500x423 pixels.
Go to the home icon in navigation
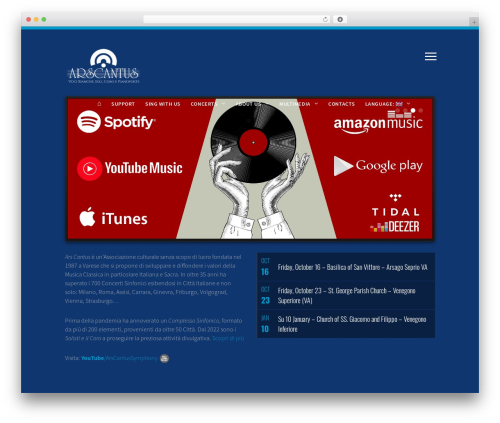tap(99, 104)
